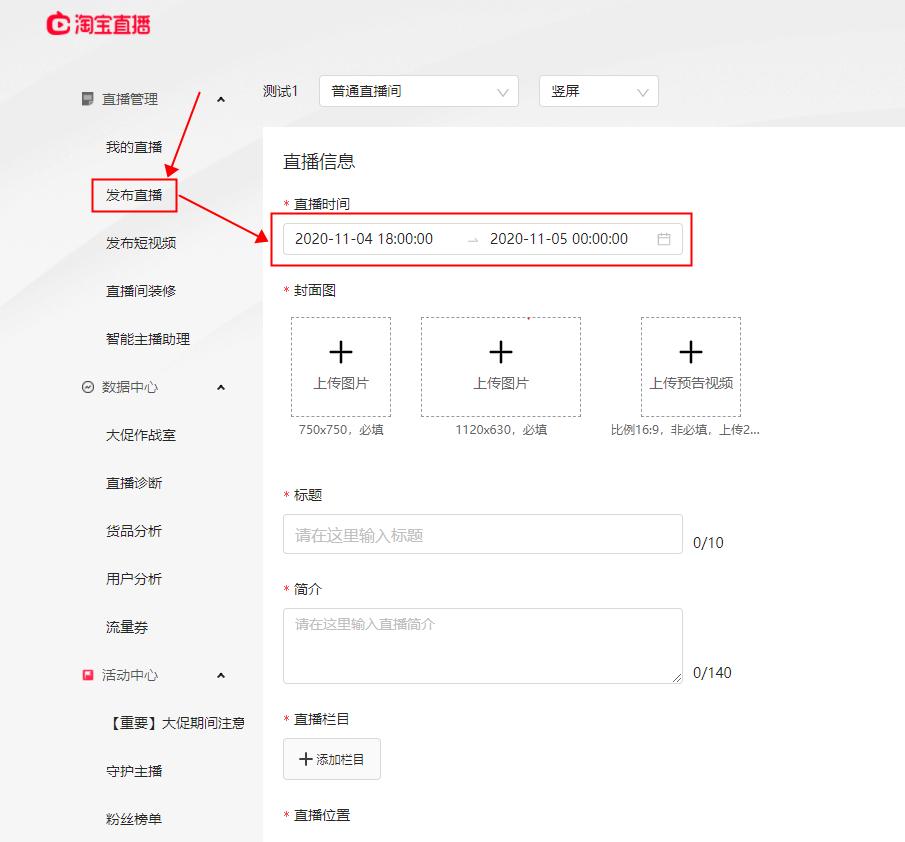
Task: Collapse the 数据中心 section
Action: point(220,387)
